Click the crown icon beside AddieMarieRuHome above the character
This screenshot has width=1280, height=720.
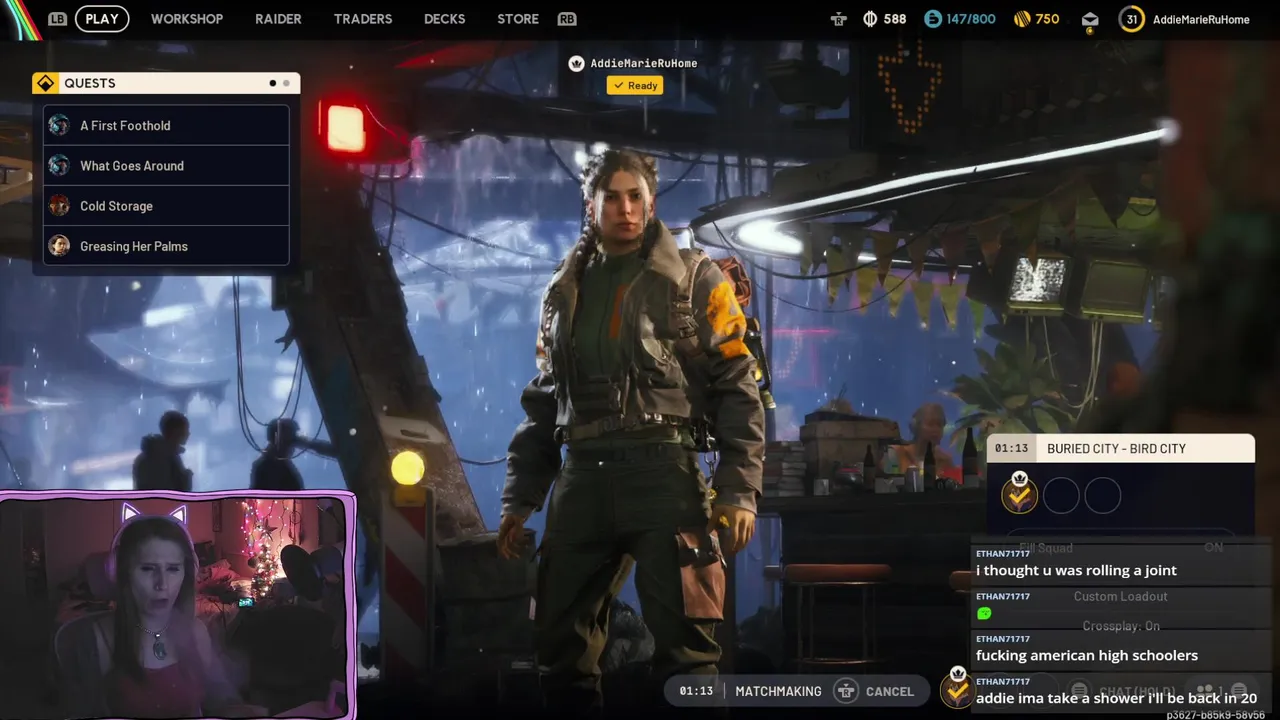[576, 63]
